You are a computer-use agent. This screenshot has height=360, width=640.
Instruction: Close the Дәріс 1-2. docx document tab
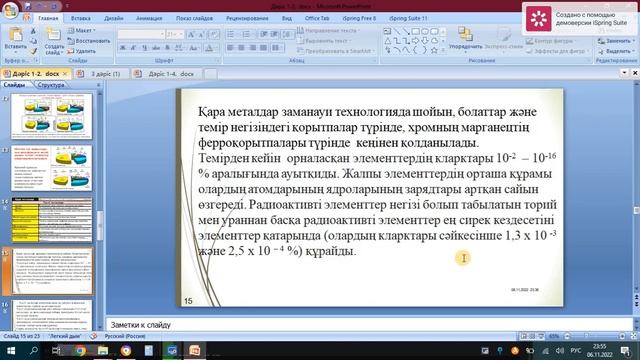click(64, 74)
